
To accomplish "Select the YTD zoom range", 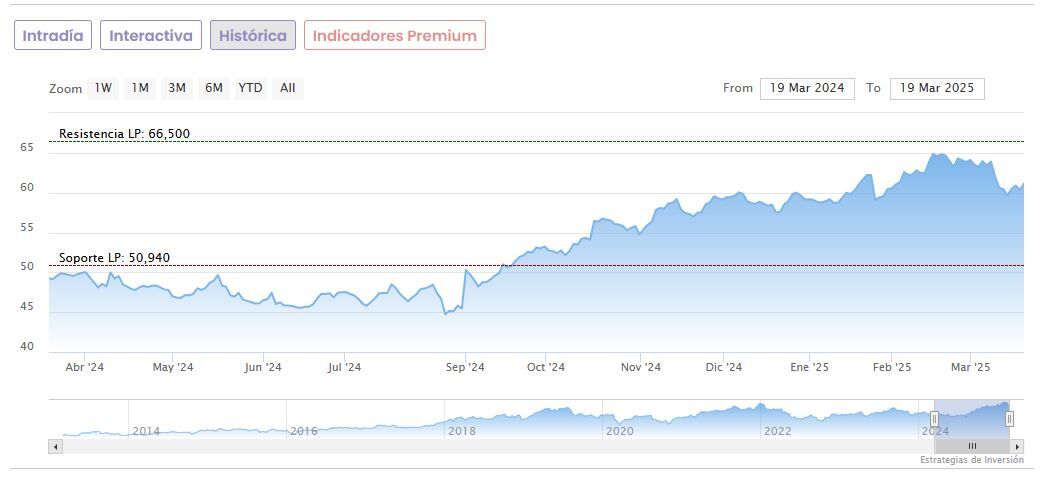I will 250,88.
